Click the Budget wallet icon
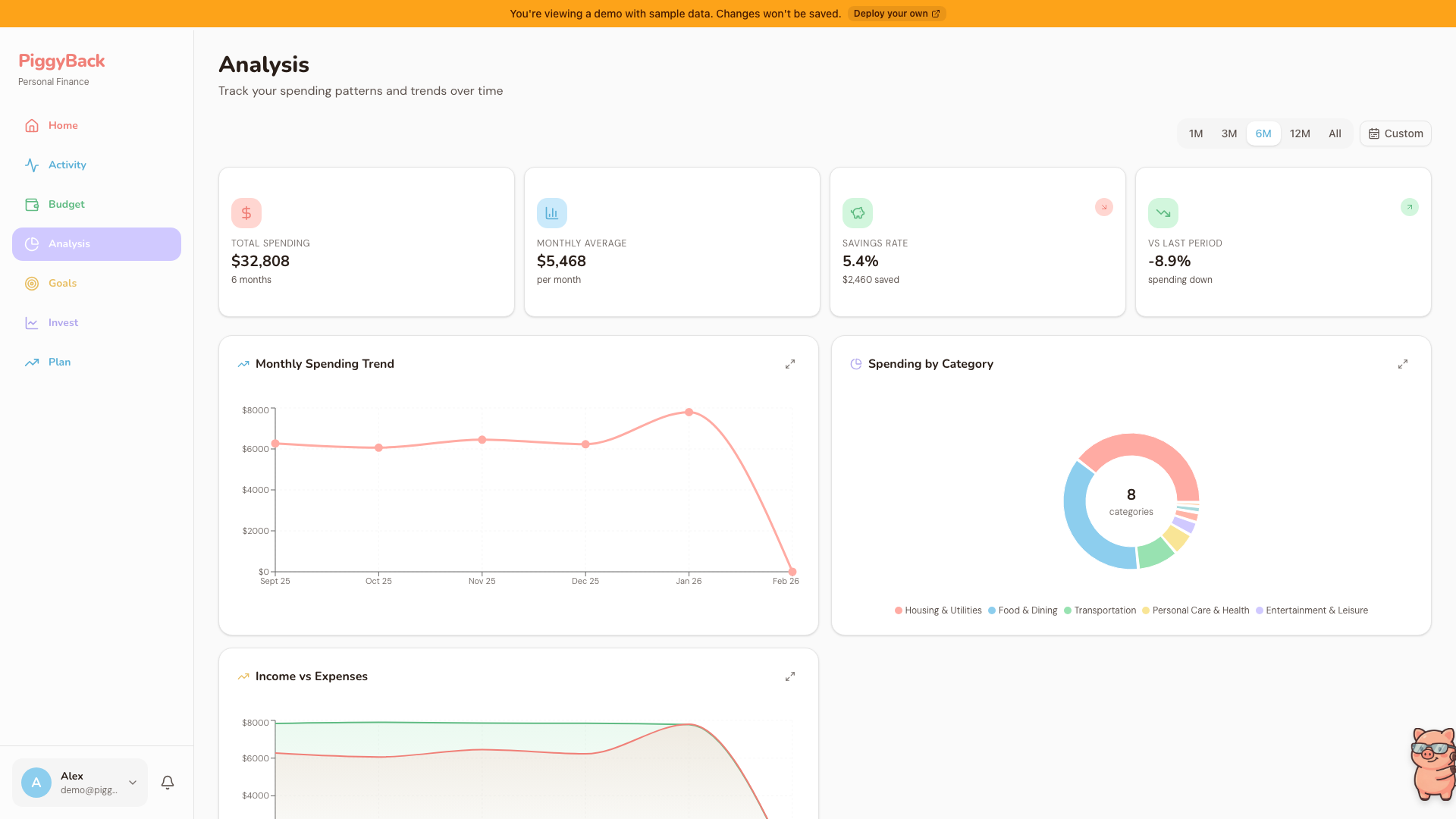The width and height of the screenshot is (1456, 819). coord(32,205)
